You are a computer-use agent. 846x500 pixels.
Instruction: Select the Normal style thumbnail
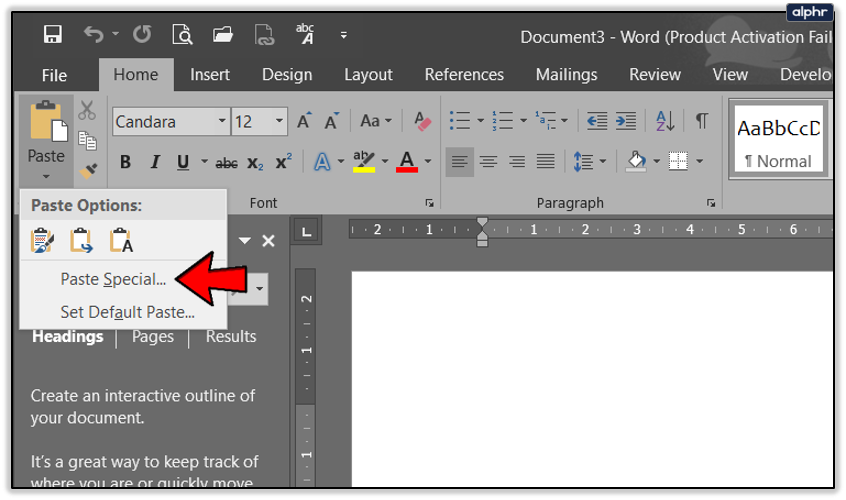click(x=779, y=140)
